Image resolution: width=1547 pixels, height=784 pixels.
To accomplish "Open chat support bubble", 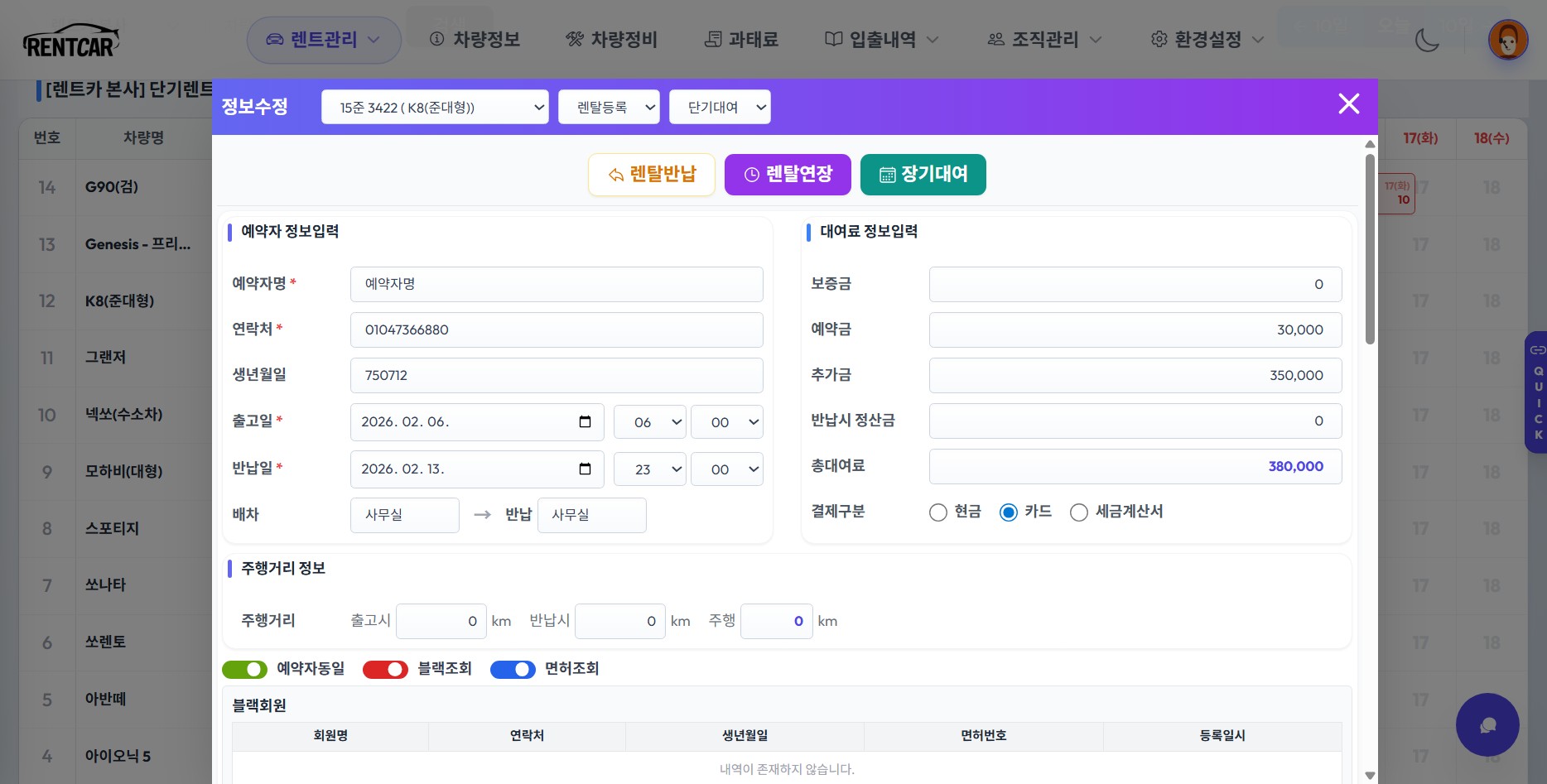I will point(1487,724).
